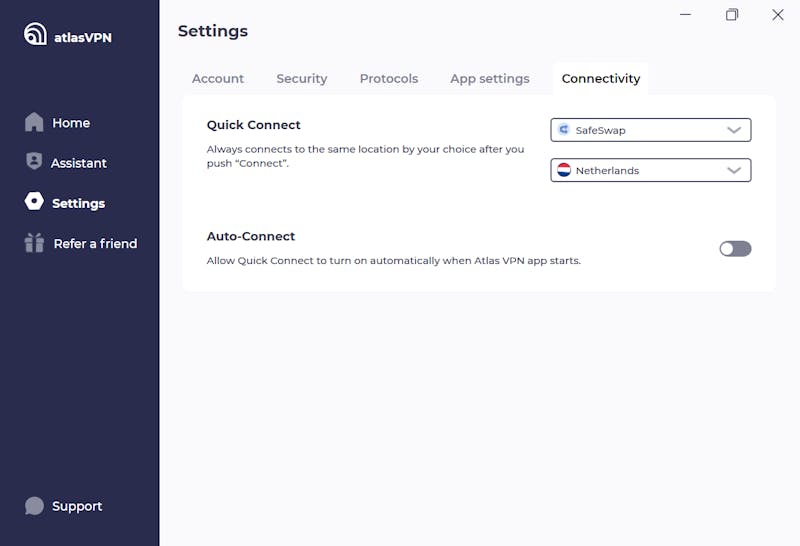Open the Protocols tab
The width and height of the screenshot is (800, 546).
pos(389,79)
